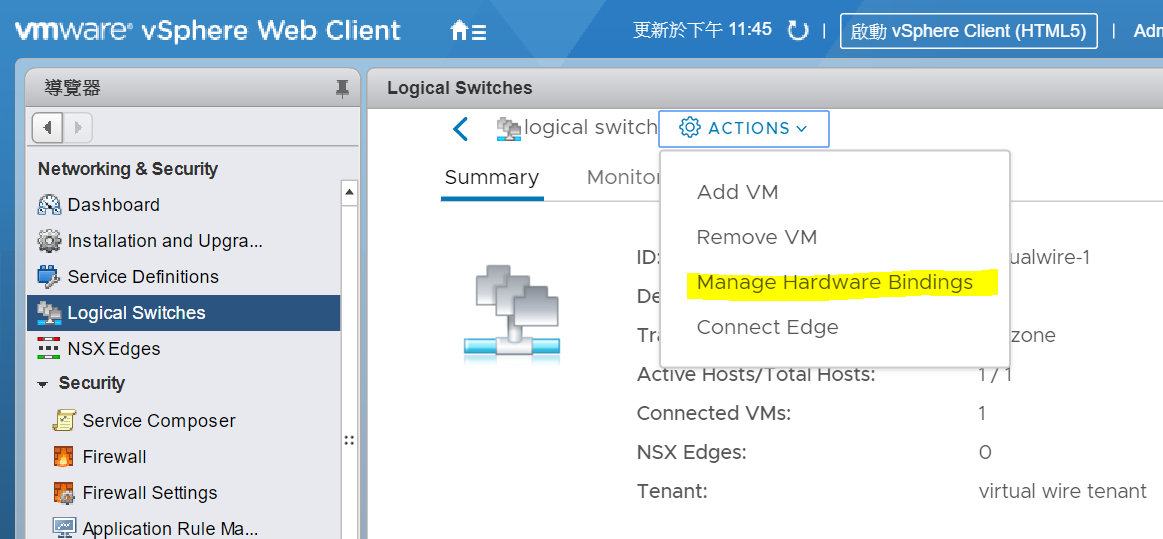This screenshot has width=1163, height=539.
Task: Click the navigator scrollbar up arrow
Action: click(x=349, y=193)
